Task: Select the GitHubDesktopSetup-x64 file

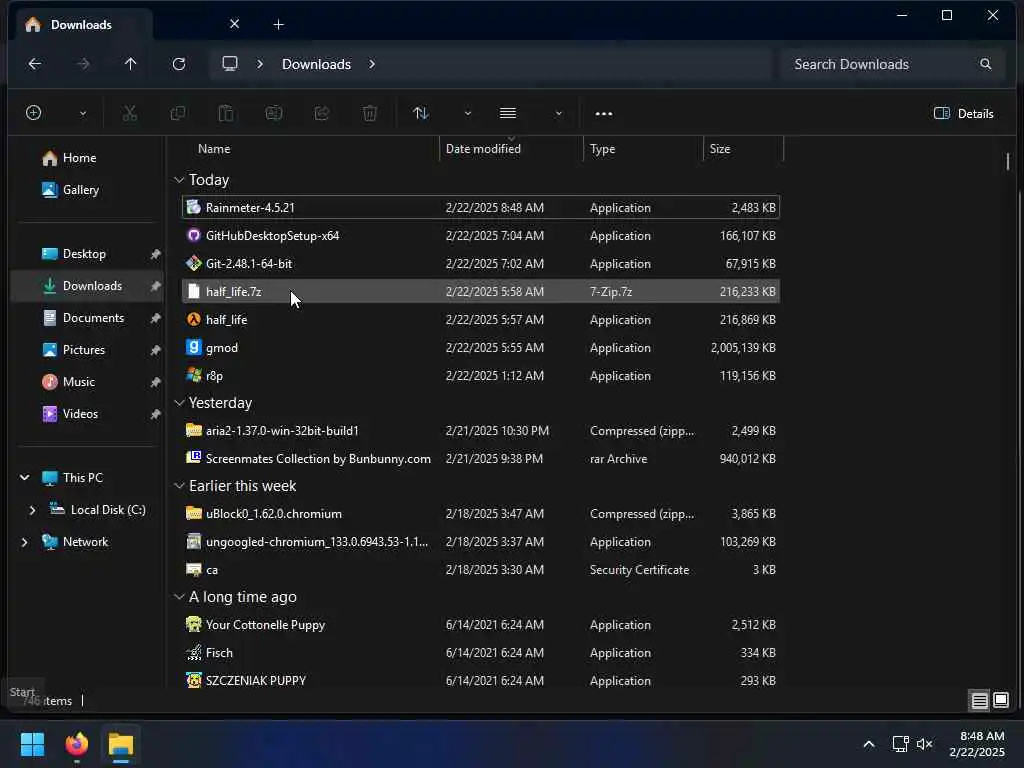Action: [481, 236]
